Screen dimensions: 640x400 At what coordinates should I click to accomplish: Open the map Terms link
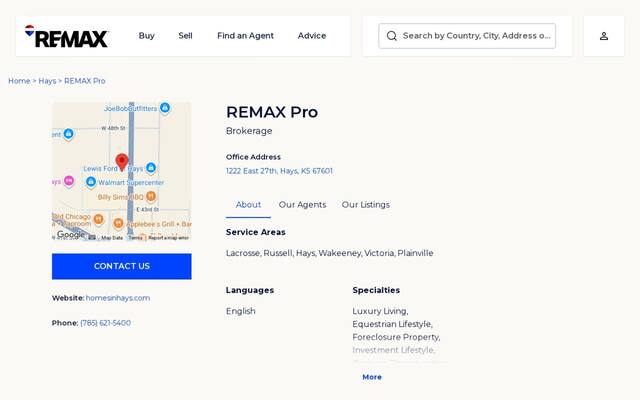pos(136,238)
